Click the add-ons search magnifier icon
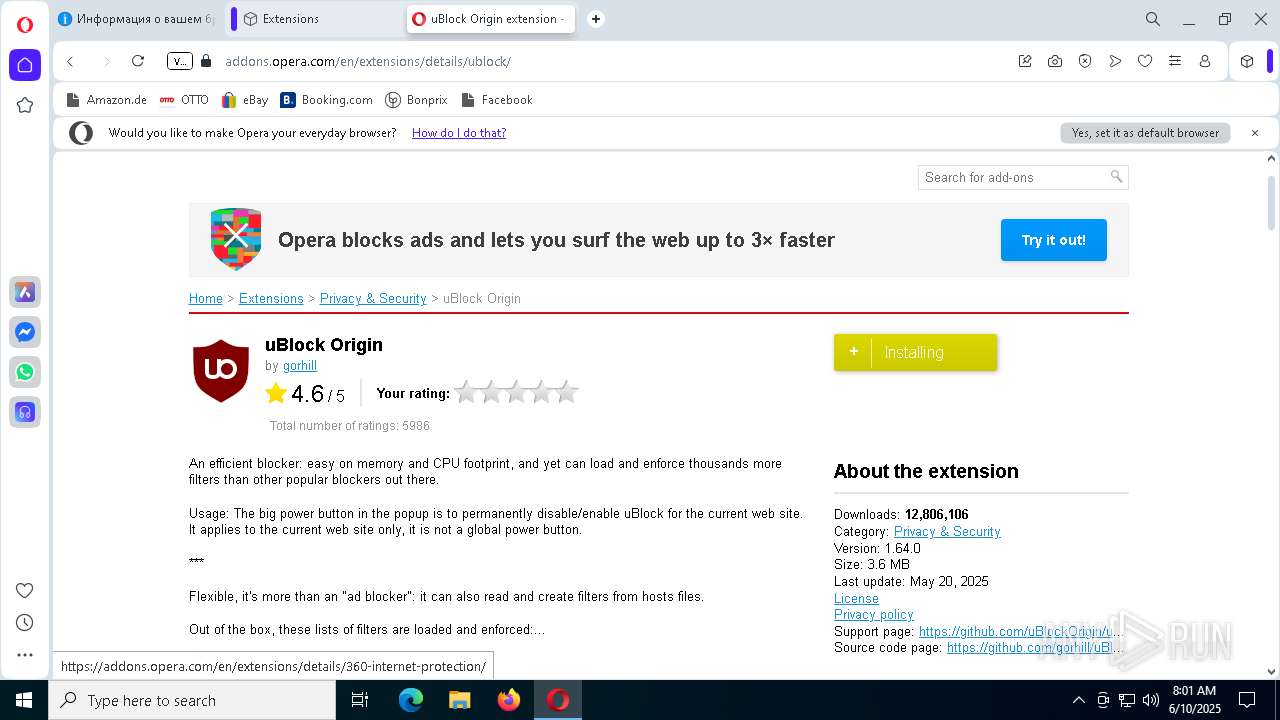Screen dimensions: 1280x720 (1116, 177)
